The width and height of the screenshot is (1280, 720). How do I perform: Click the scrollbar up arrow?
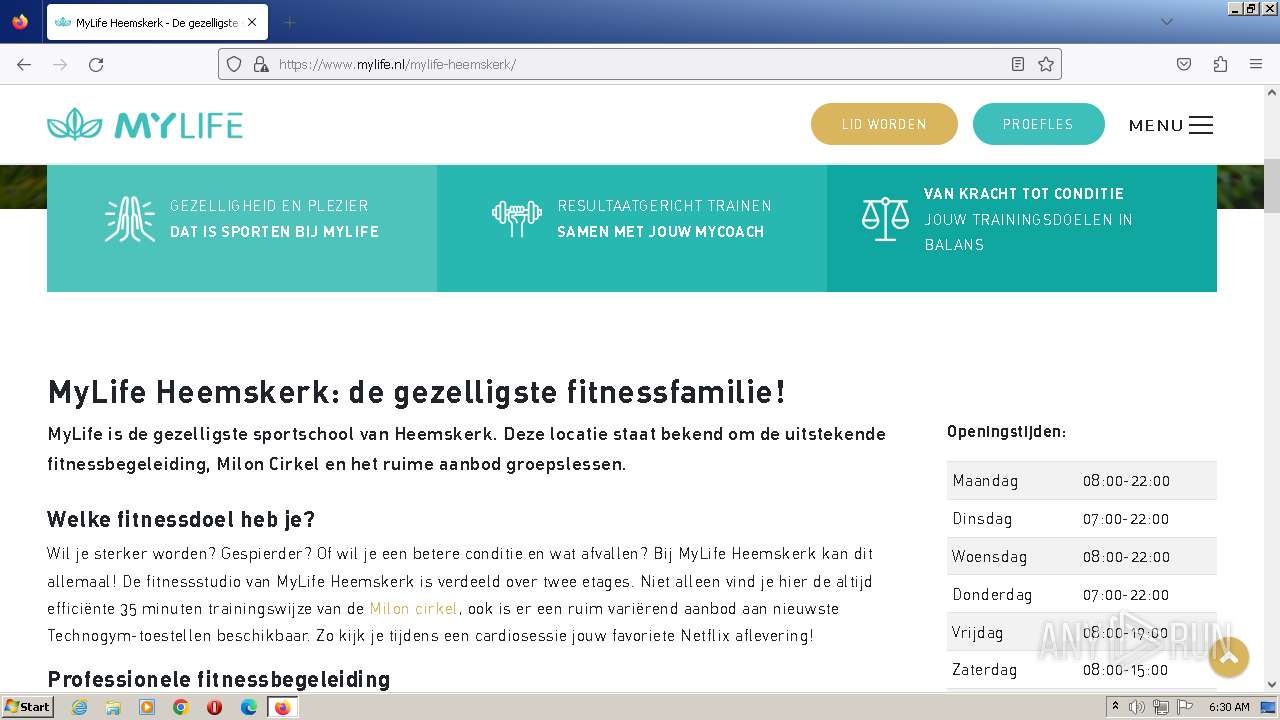(x=1272, y=91)
